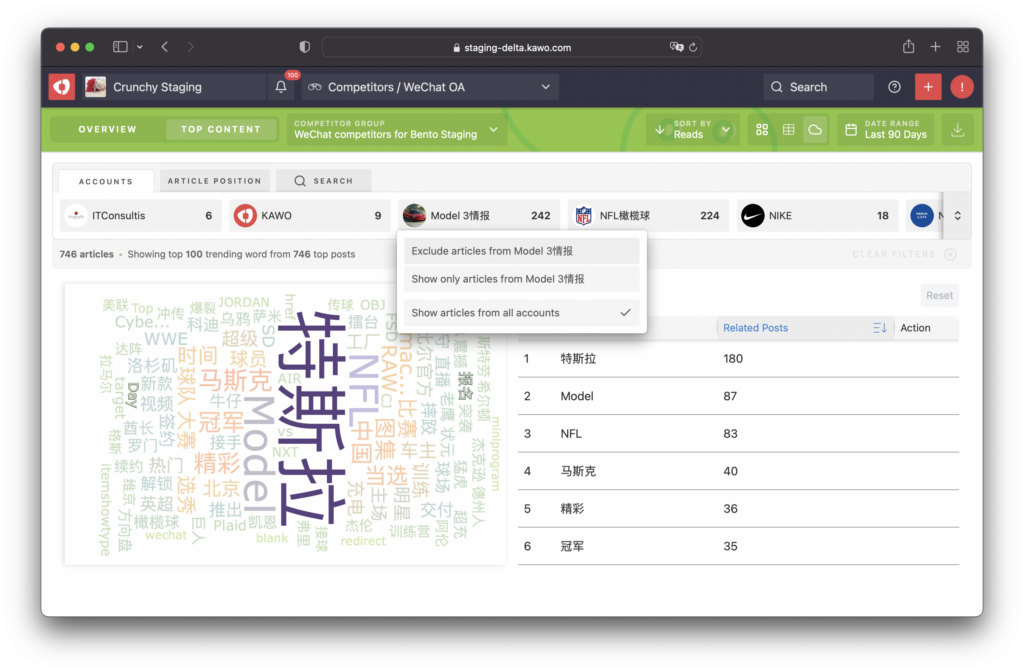Click the privacy shield icon
Viewport: 1024px width, 671px height.
point(304,47)
